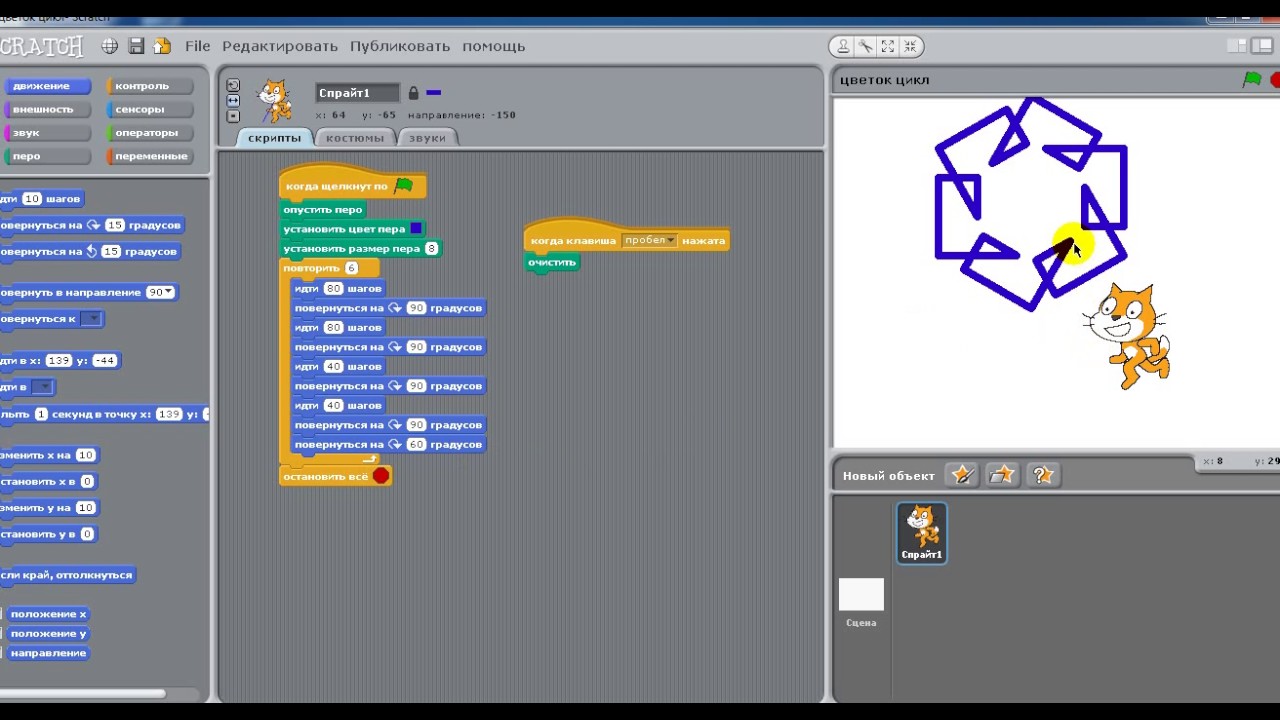Paint a new sprite star-brush button
Screen dimensions: 1280x720
(962, 475)
